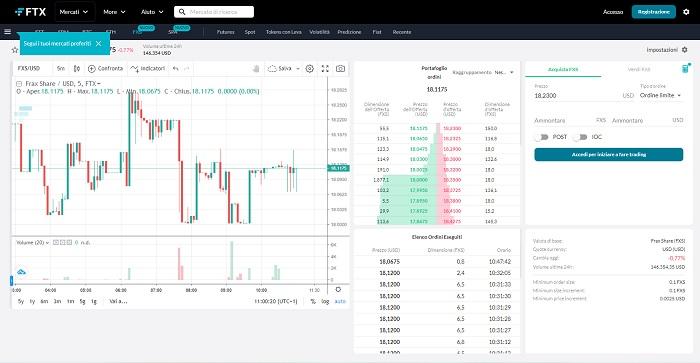This screenshot has width=700, height=363.
Task: Toggle the IOC order switch
Action: (580, 137)
